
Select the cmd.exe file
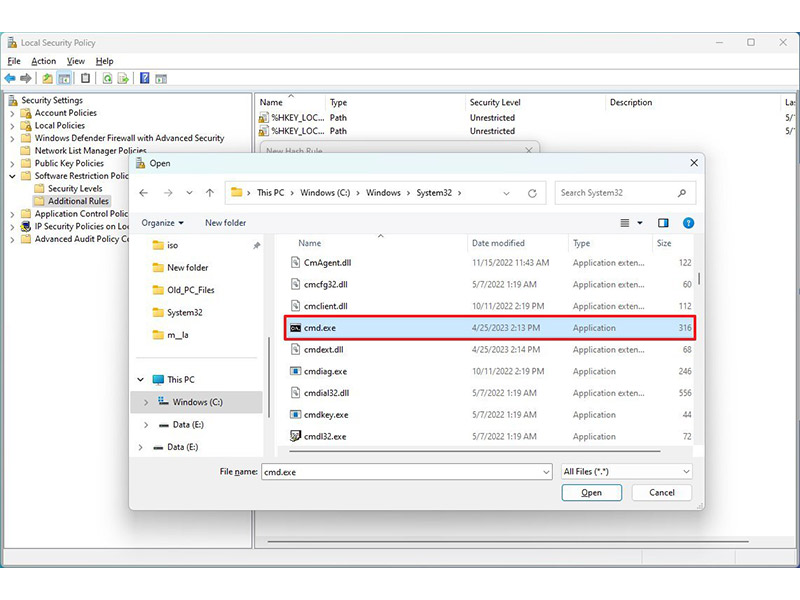click(490, 328)
